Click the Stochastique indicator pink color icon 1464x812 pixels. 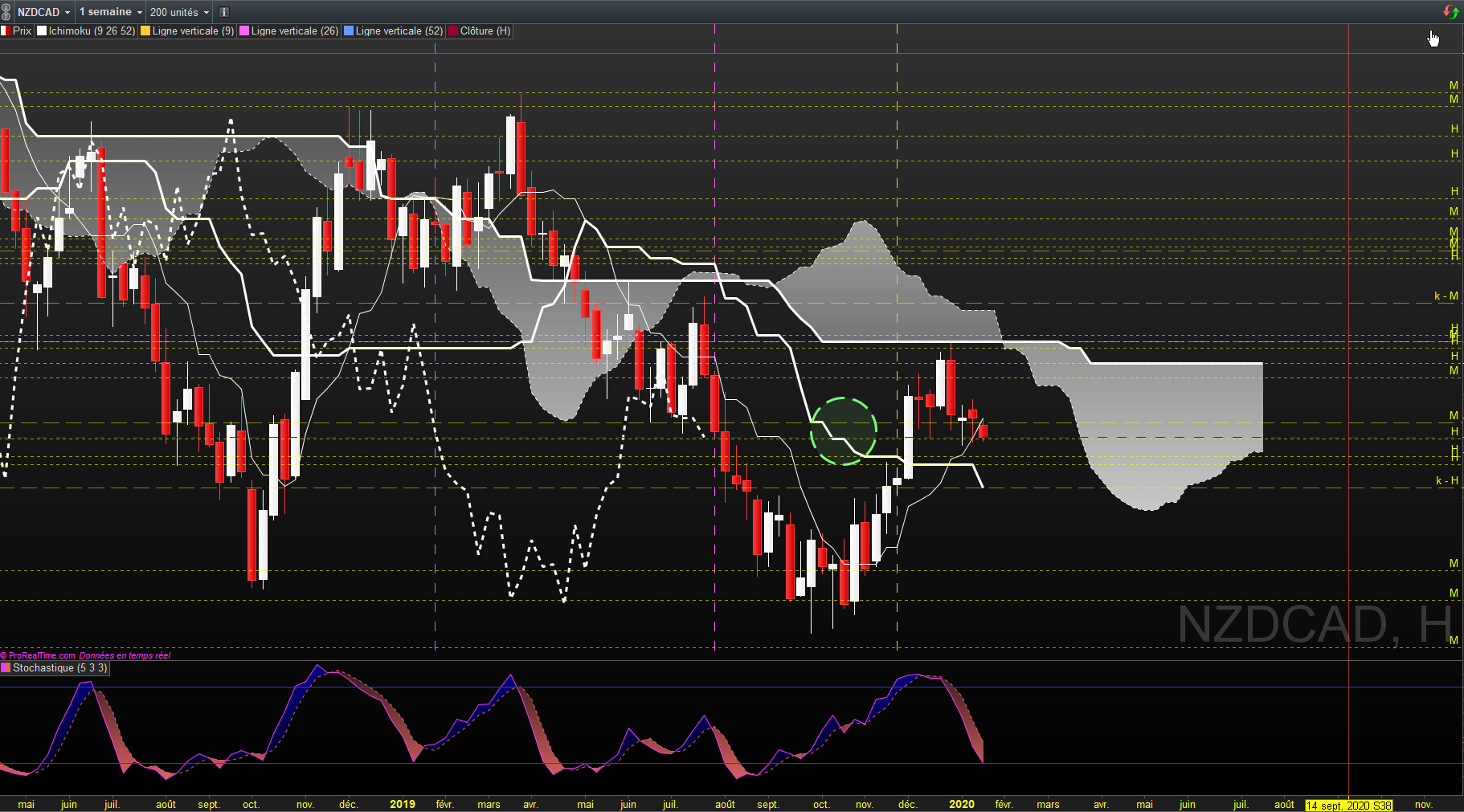(6, 668)
